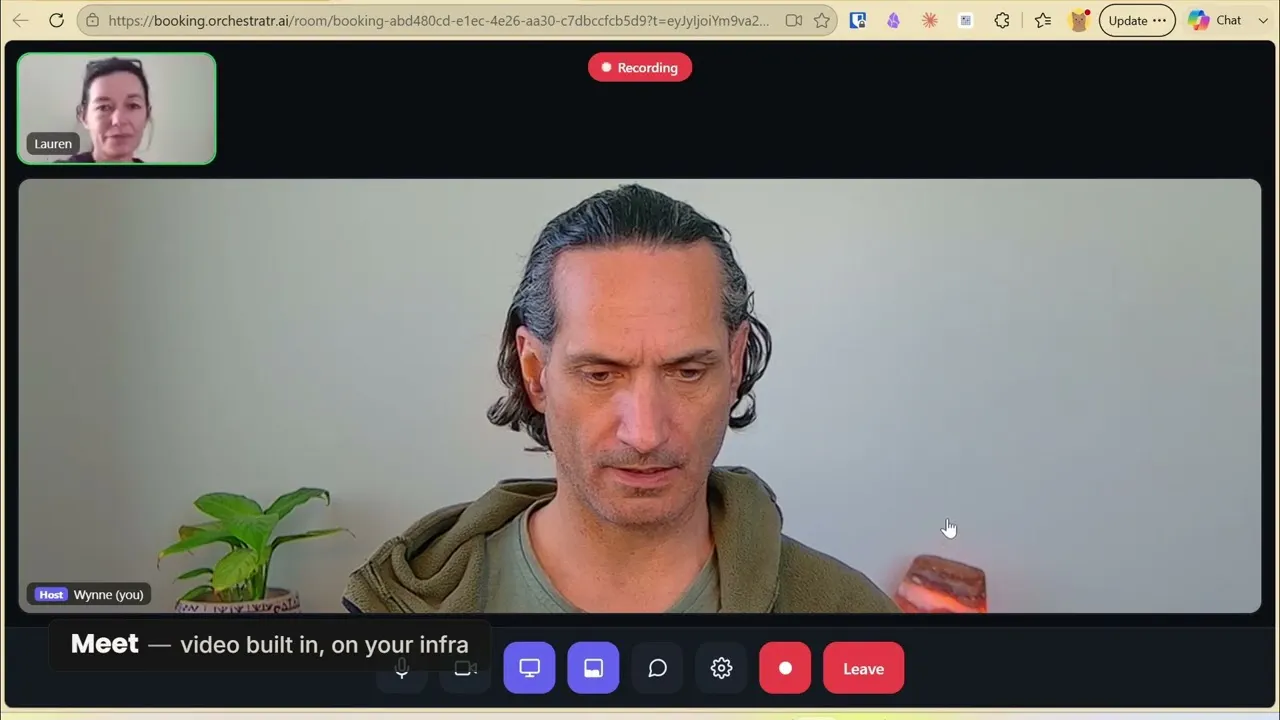Image resolution: width=1280 pixels, height=720 pixels.
Task: Leave the meeting
Action: click(x=863, y=668)
